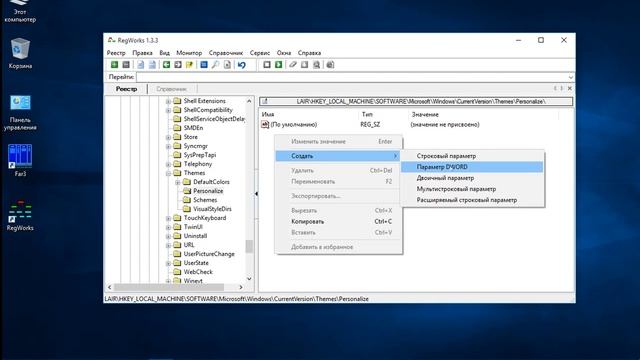Click inside the Перейти address input field
The width and height of the screenshot is (640, 360).
coord(352,77)
